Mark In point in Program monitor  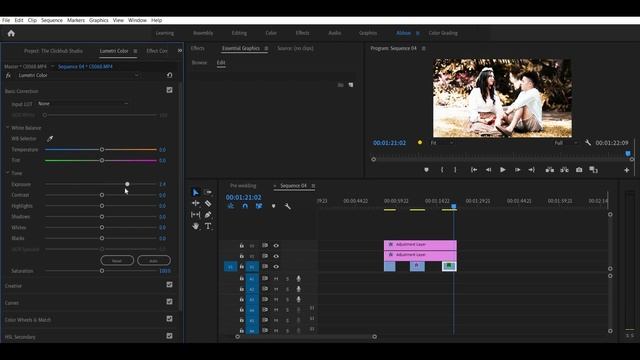click(442, 170)
